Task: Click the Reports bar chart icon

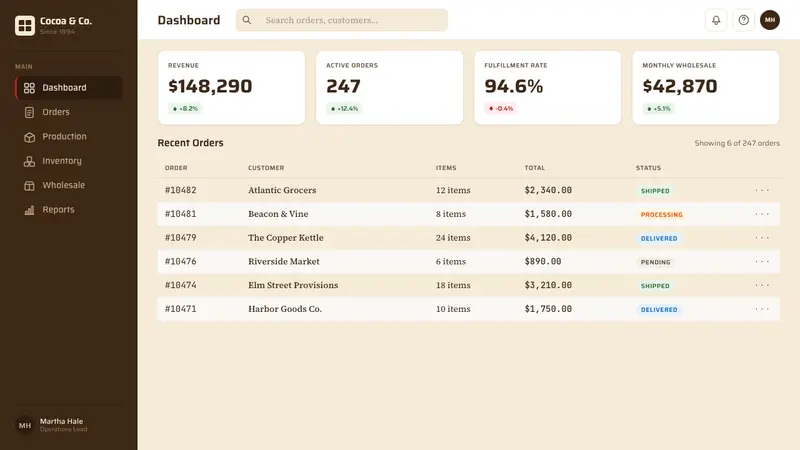Action: tap(29, 210)
